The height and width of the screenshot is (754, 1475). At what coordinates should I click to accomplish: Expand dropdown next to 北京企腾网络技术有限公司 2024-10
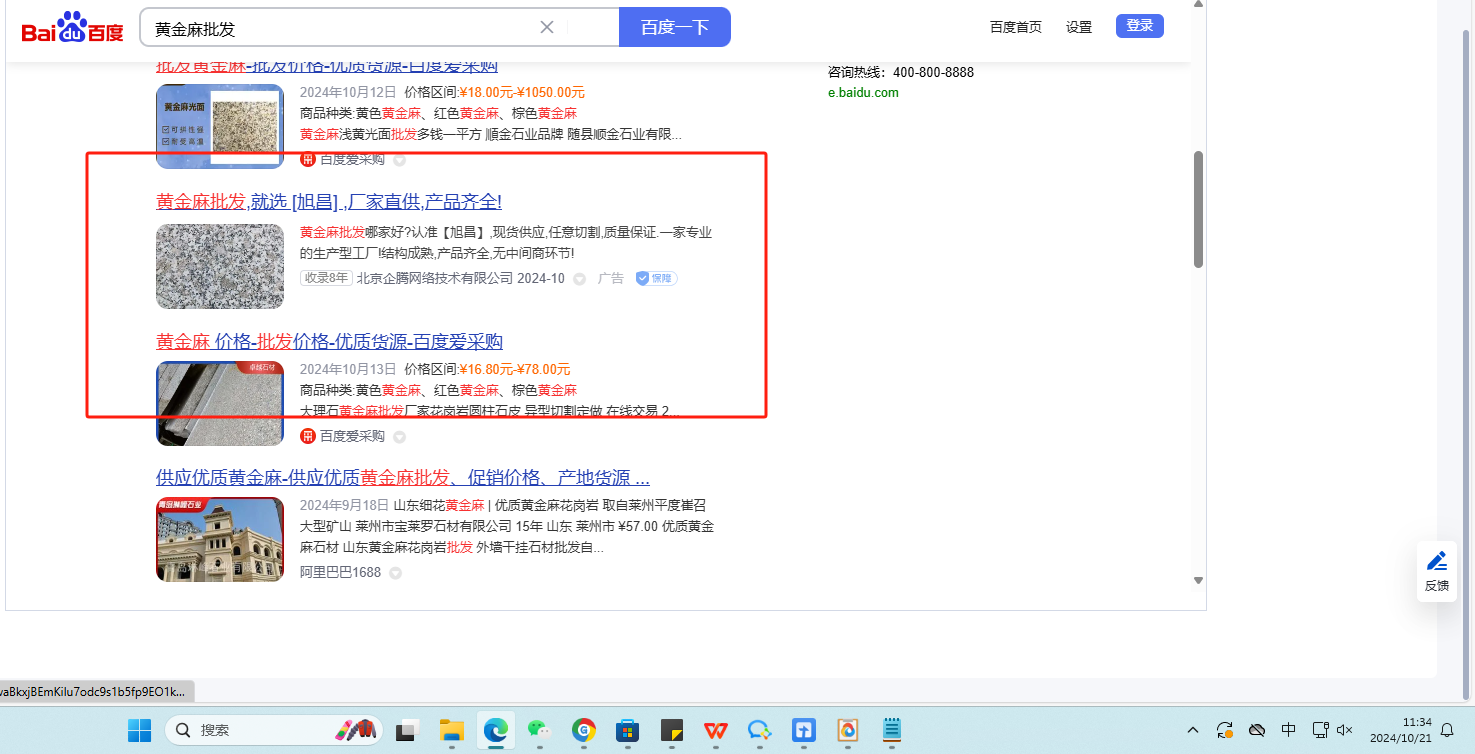click(579, 279)
